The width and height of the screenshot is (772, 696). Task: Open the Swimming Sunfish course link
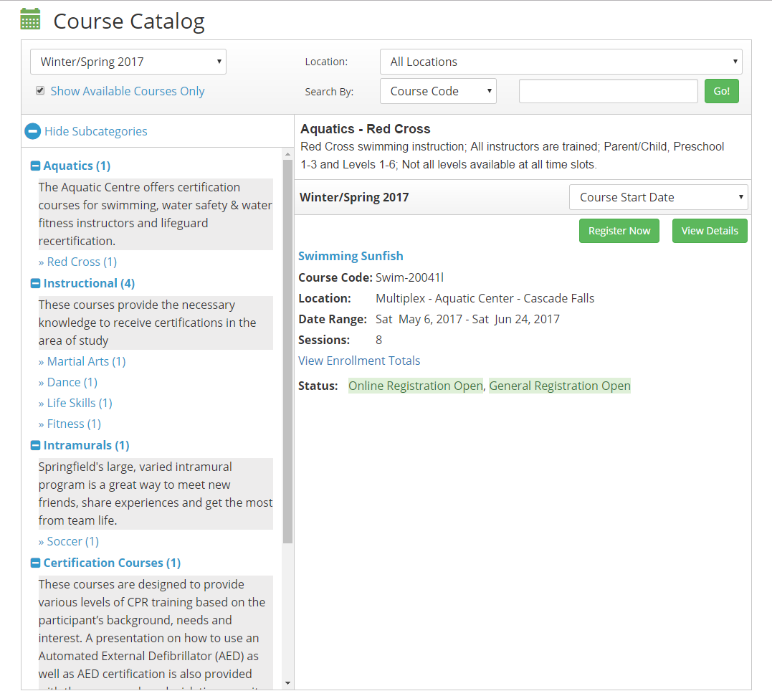click(x=351, y=256)
